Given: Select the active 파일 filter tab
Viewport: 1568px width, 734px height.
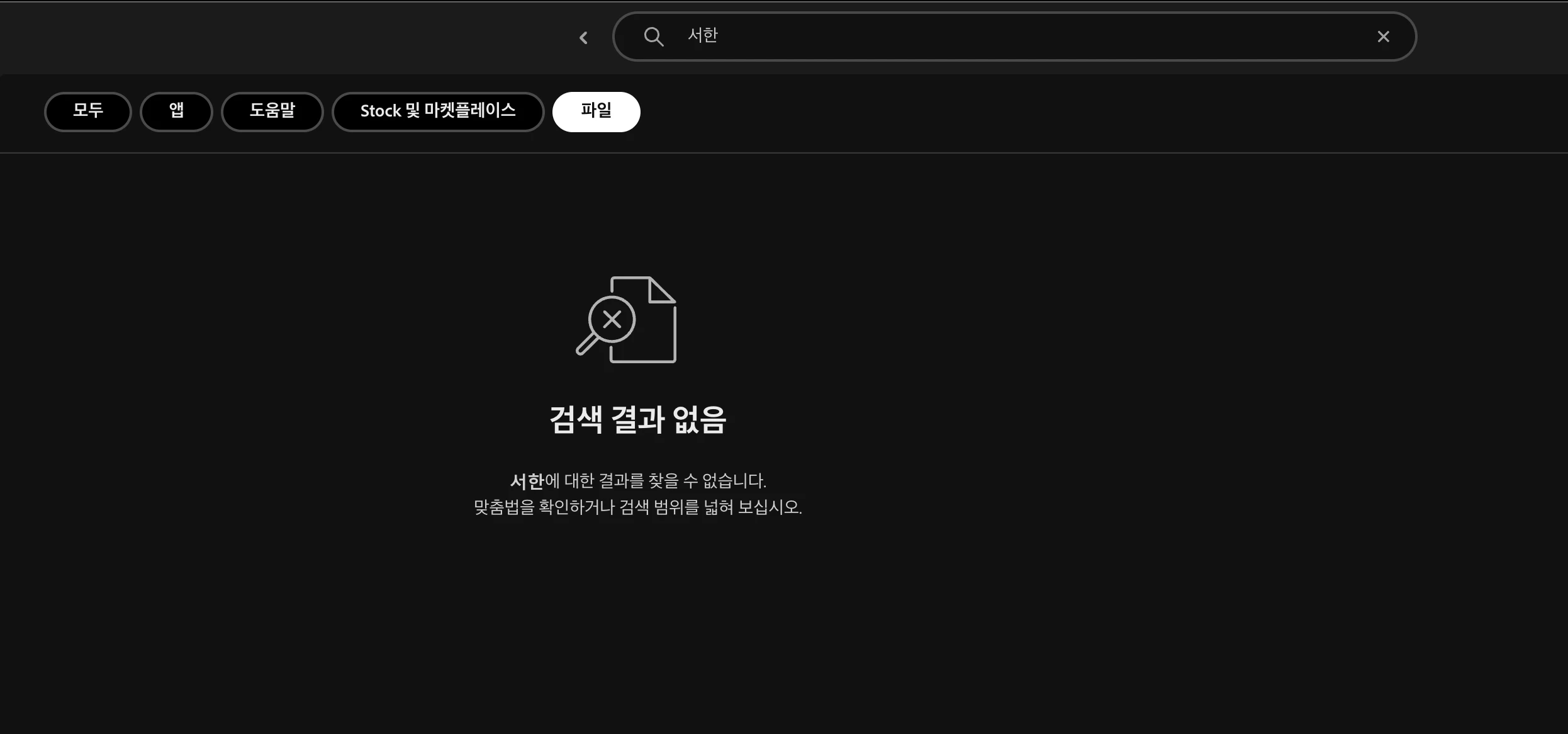Looking at the screenshot, I should [596, 111].
